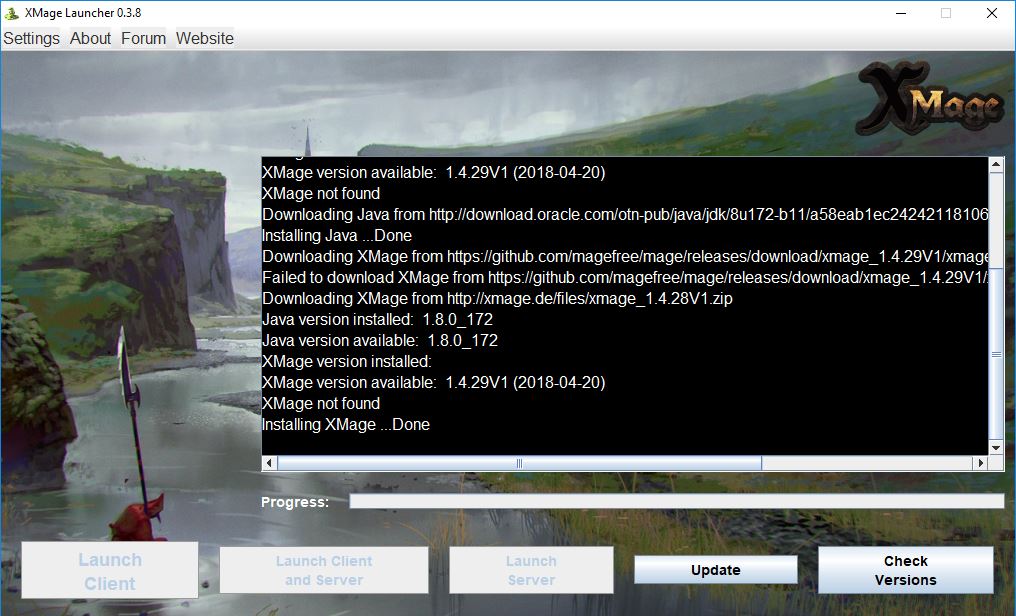
Task: Click the Launch Client and Server button
Action: tap(323, 569)
